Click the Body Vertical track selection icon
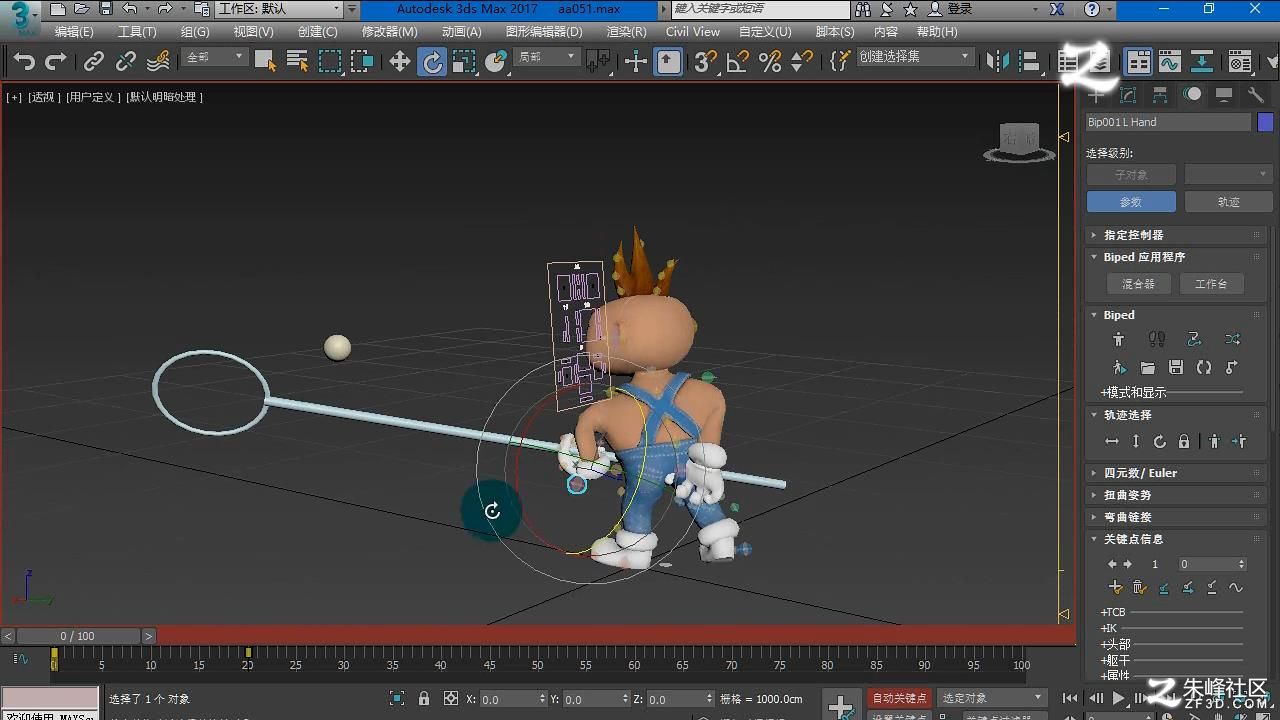The height and width of the screenshot is (720, 1280). [x=1136, y=441]
